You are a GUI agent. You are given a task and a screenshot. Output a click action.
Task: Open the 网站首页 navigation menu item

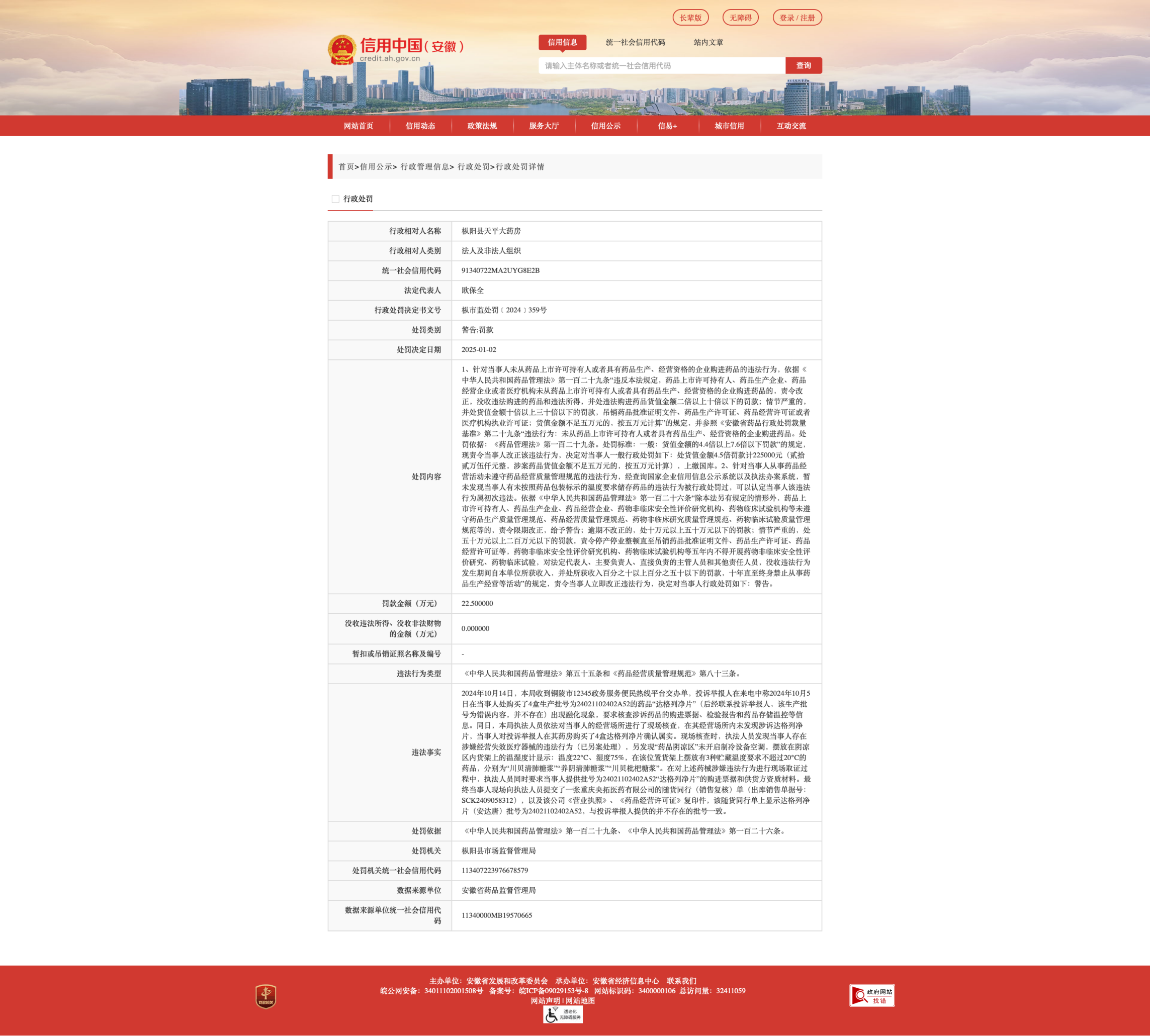(358, 126)
